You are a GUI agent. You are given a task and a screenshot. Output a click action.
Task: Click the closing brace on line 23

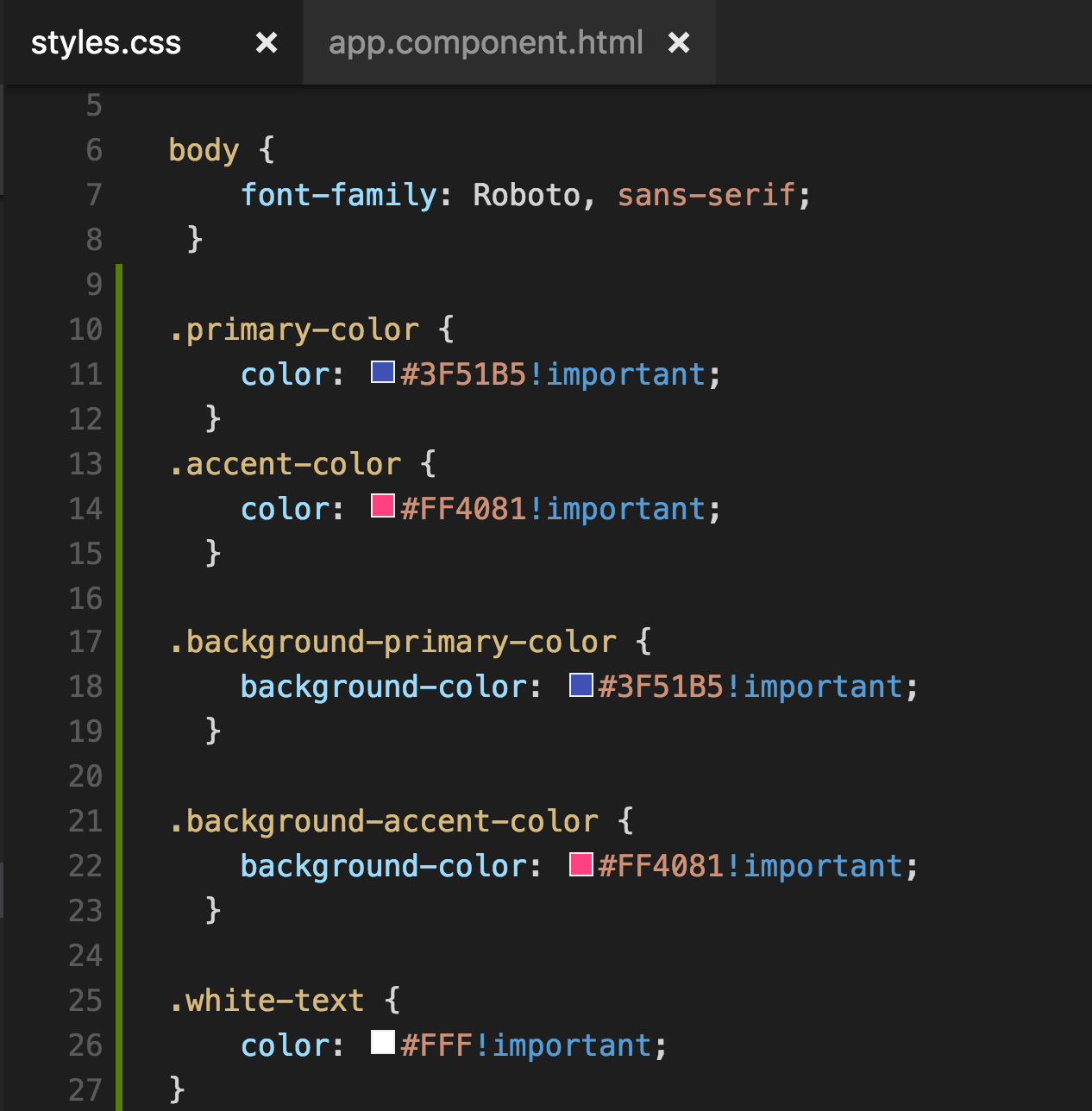(213, 910)
